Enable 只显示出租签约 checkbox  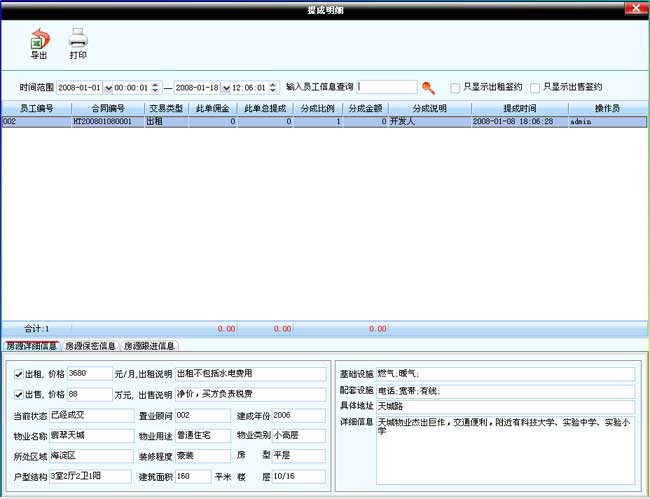pos(456,88)
